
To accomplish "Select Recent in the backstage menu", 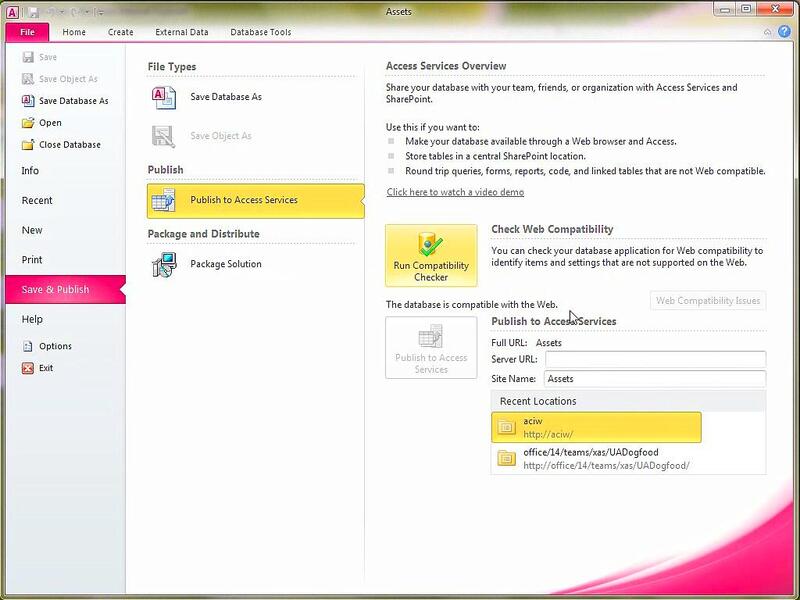I will (37, 201).
